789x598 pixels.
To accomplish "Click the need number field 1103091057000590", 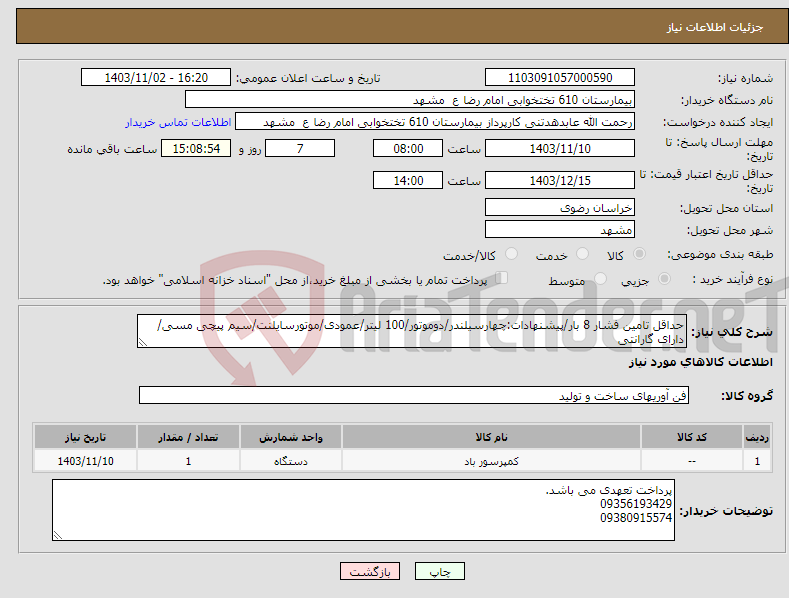I will pos(560,78).
